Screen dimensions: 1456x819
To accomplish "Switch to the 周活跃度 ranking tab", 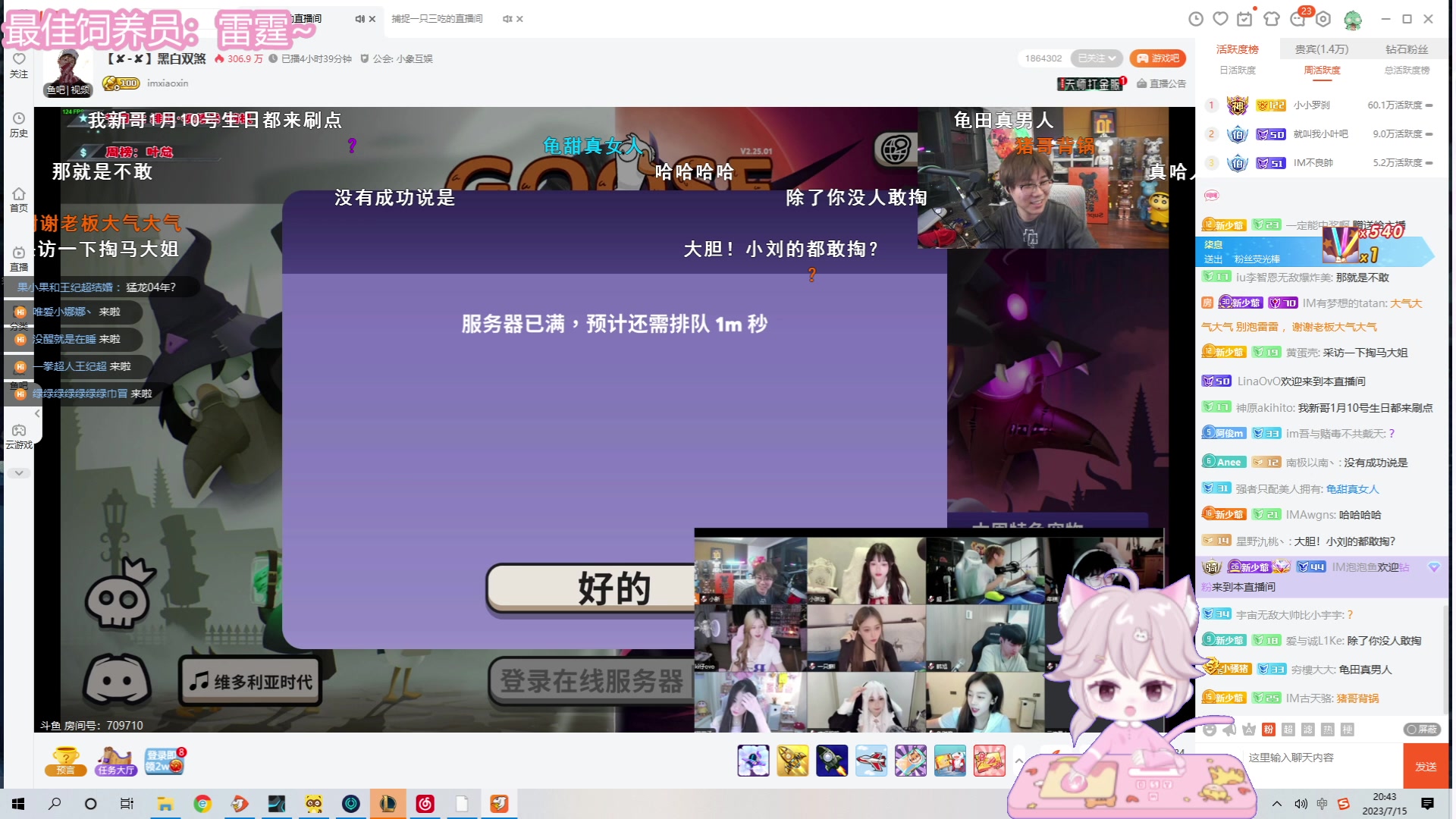I will pyautogui.click(x=1324, y=70).
